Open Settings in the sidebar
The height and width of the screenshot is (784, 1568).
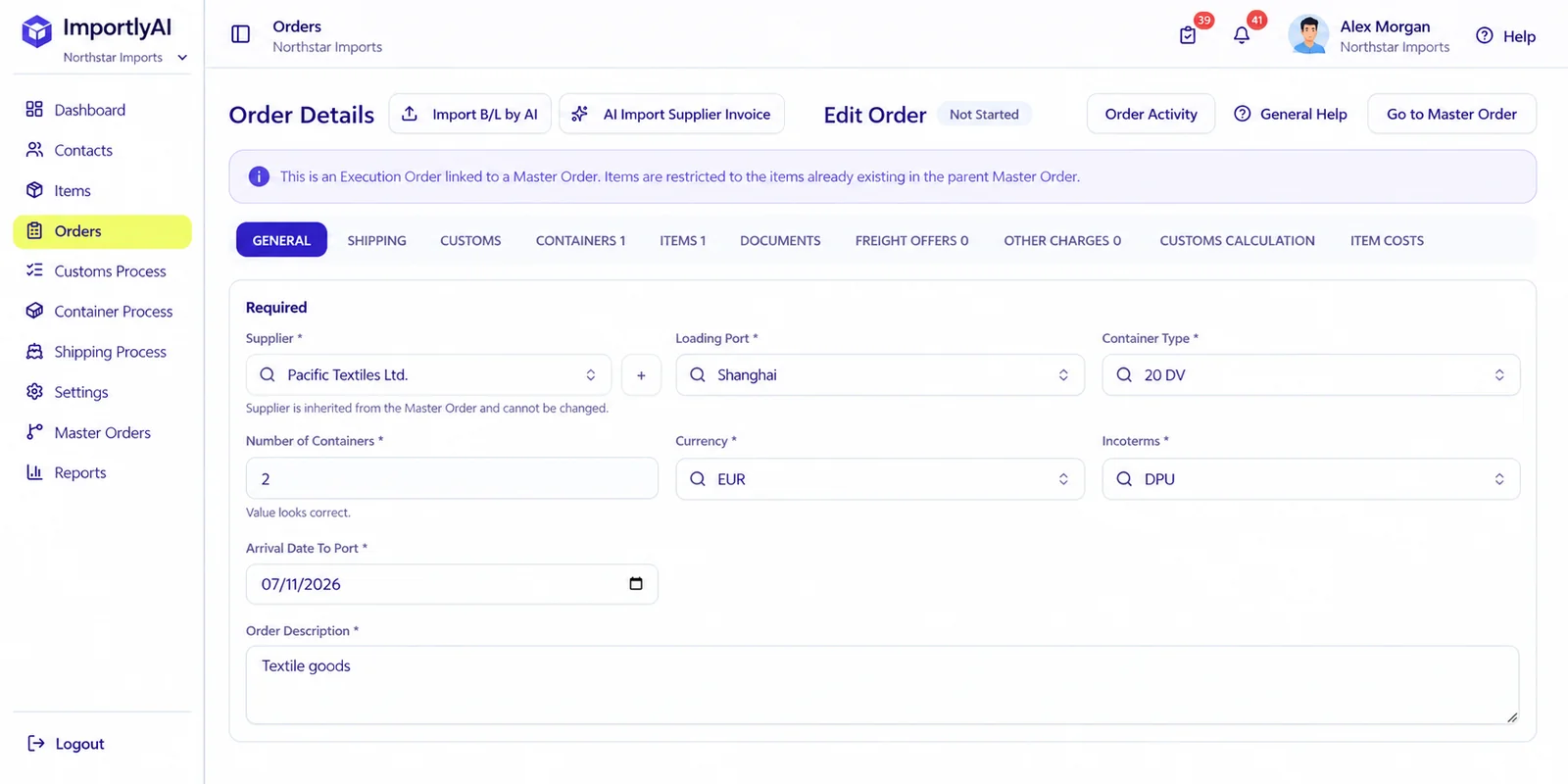coord(102,392)
